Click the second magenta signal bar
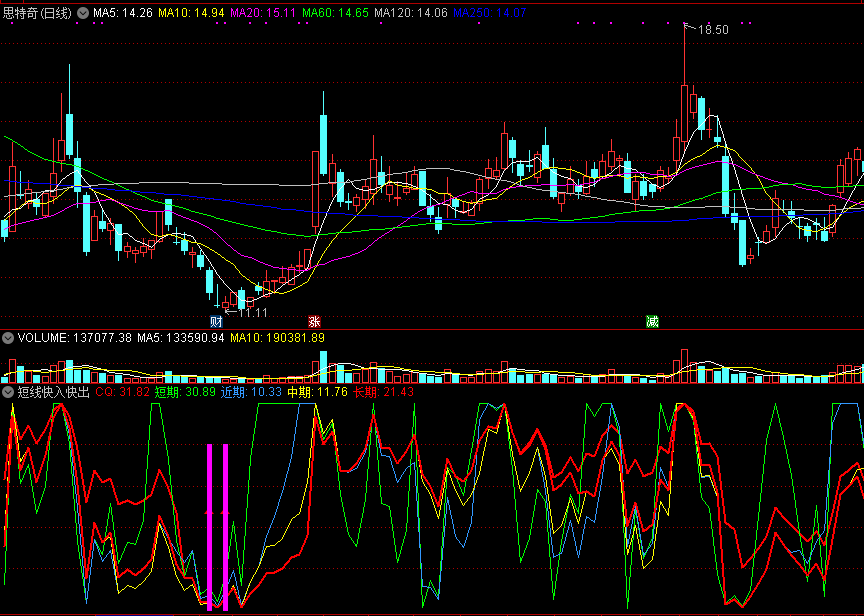Image resolution: width=864 pixels, height=616 pixels. coord(225,527)
